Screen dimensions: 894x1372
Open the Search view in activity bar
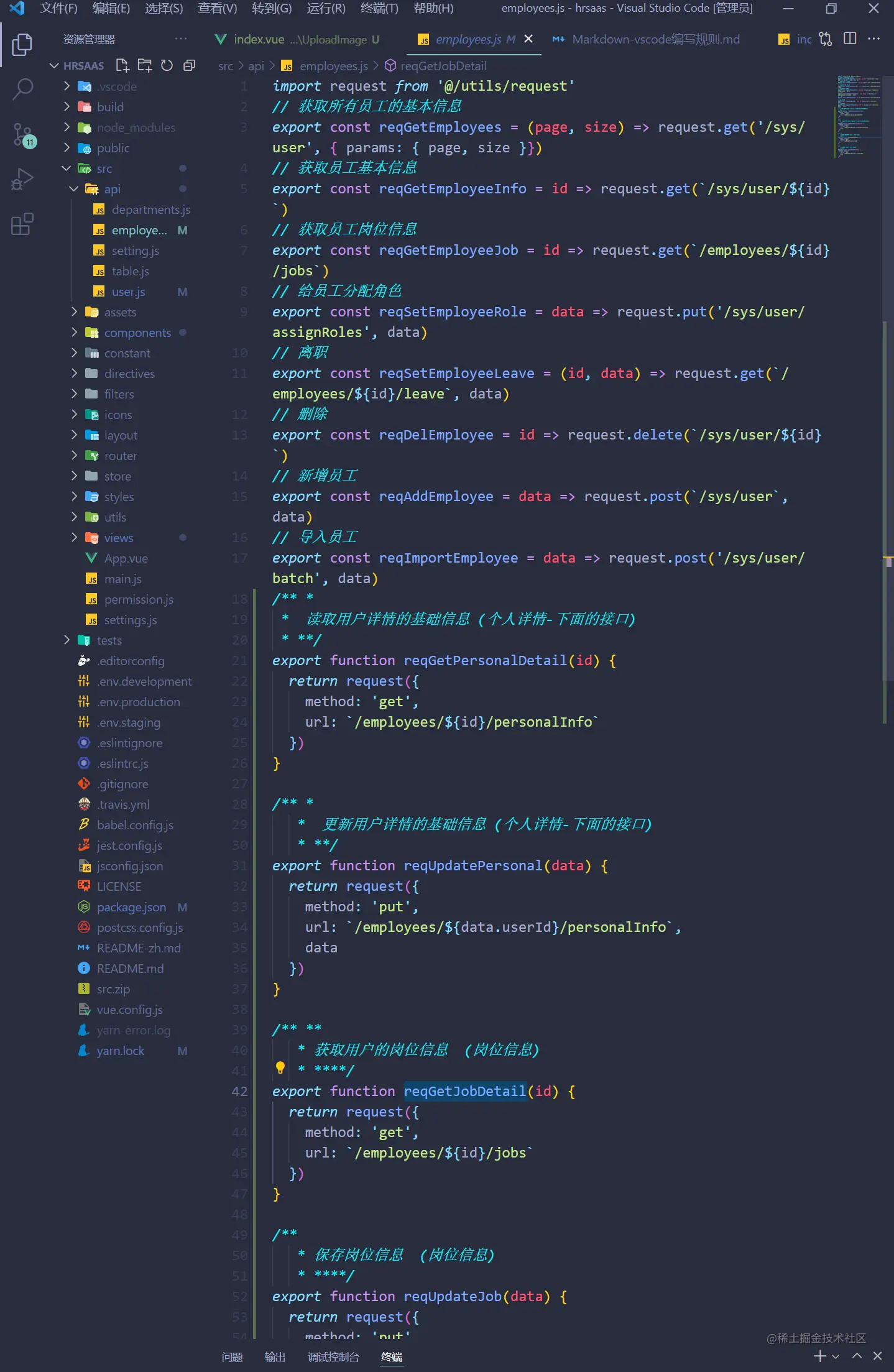click(x=22, y=89)
